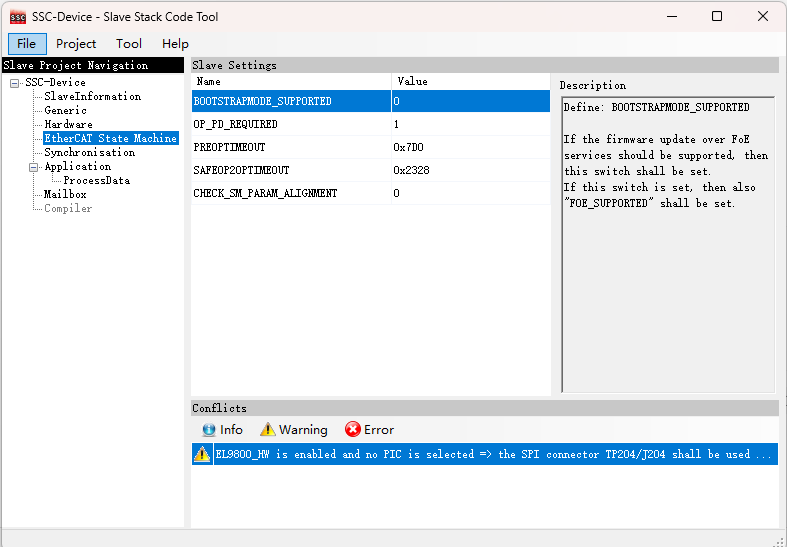Select Hardware in the navigation tree
This screenshot has height=547, width=787.
click(x=68, y=124)
